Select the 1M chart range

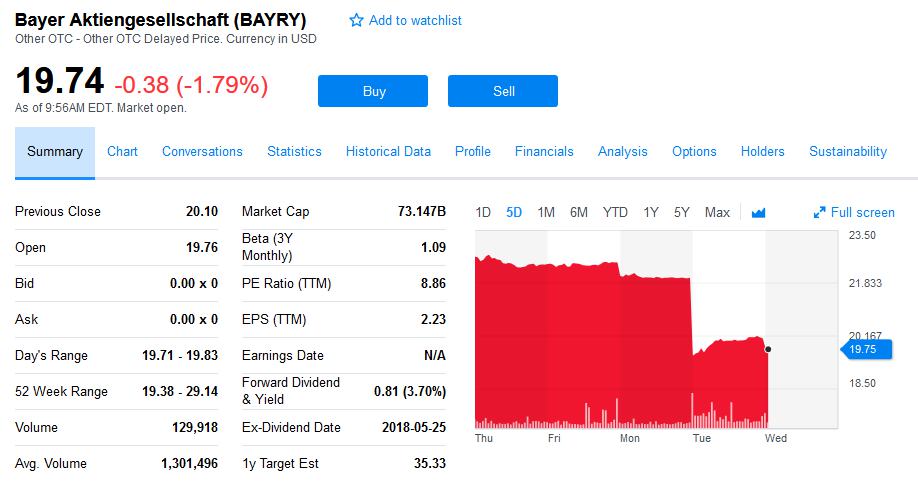pyautogui.click(x=546, y=212)
